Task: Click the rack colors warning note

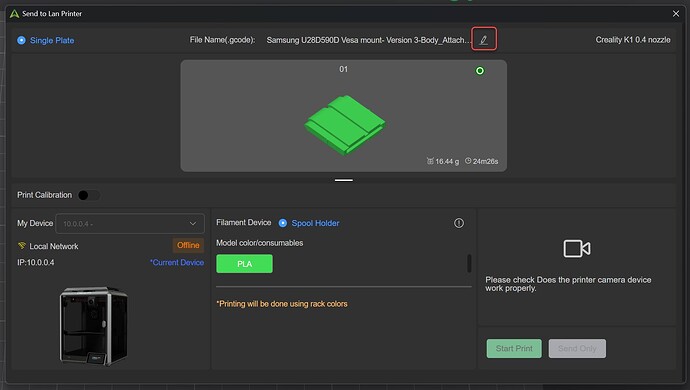Action: 282,304
